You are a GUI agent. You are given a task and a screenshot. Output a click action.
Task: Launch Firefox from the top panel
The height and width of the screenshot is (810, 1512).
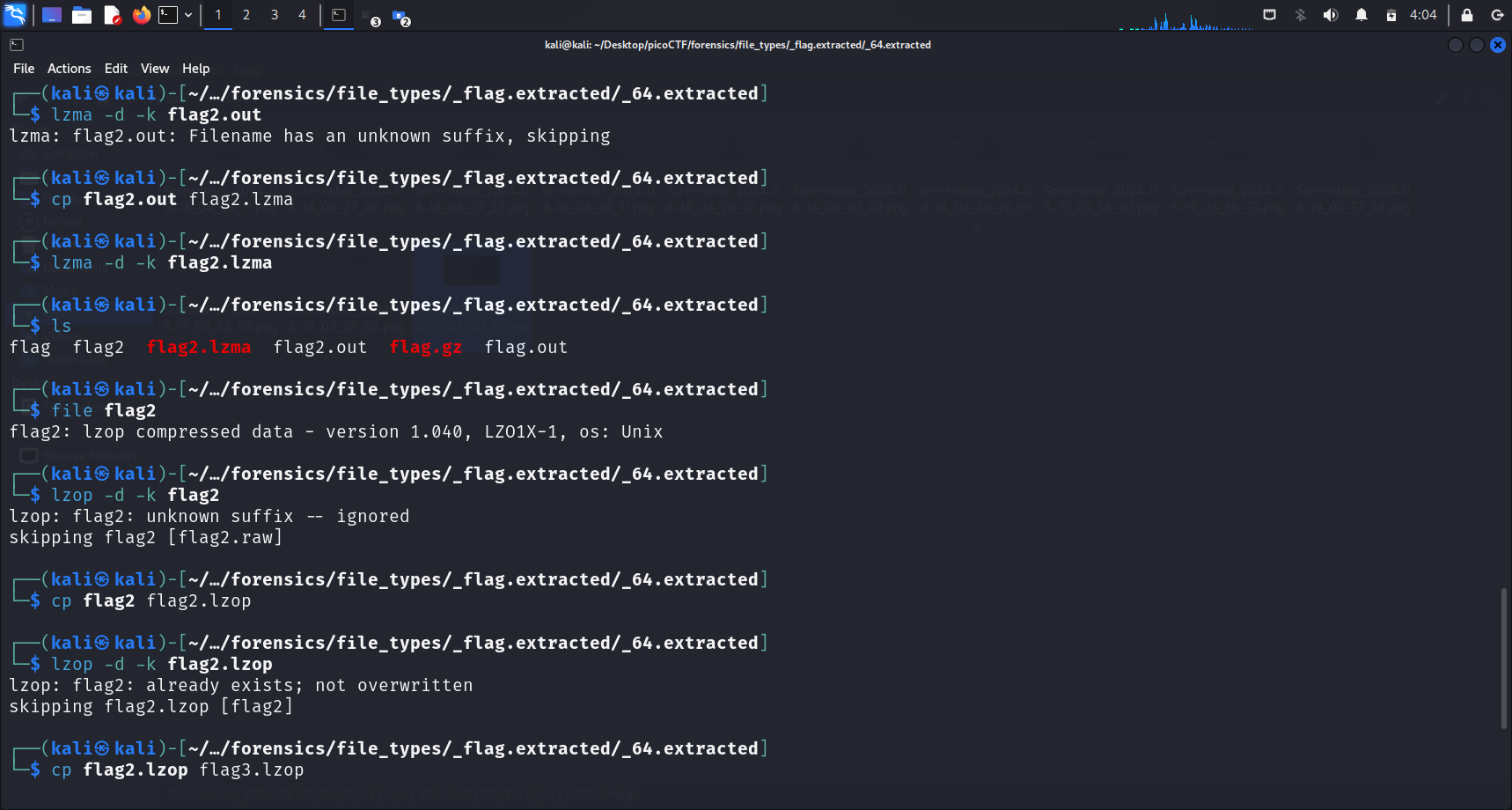141,15
